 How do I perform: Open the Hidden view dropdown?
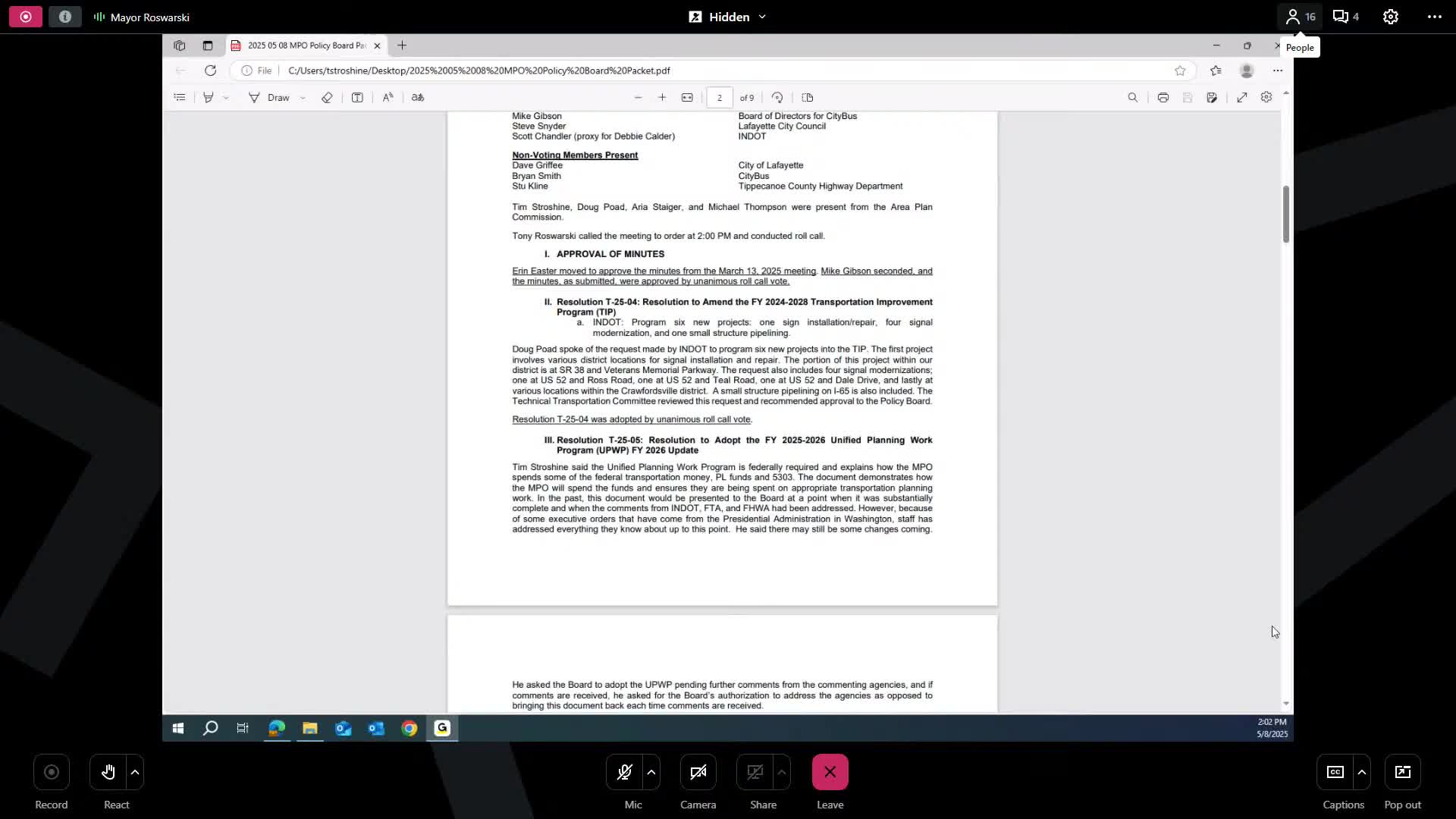click(728, 17)
